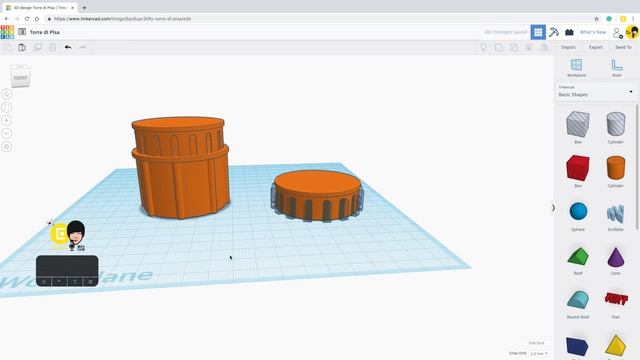Toggle show all hidden shapes icon
This screenshot has width=640, height=360.
coord(483,47)
